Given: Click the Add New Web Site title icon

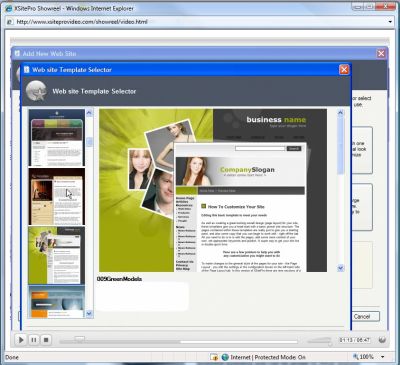Looking at the screenshot, I should point(17,53).
